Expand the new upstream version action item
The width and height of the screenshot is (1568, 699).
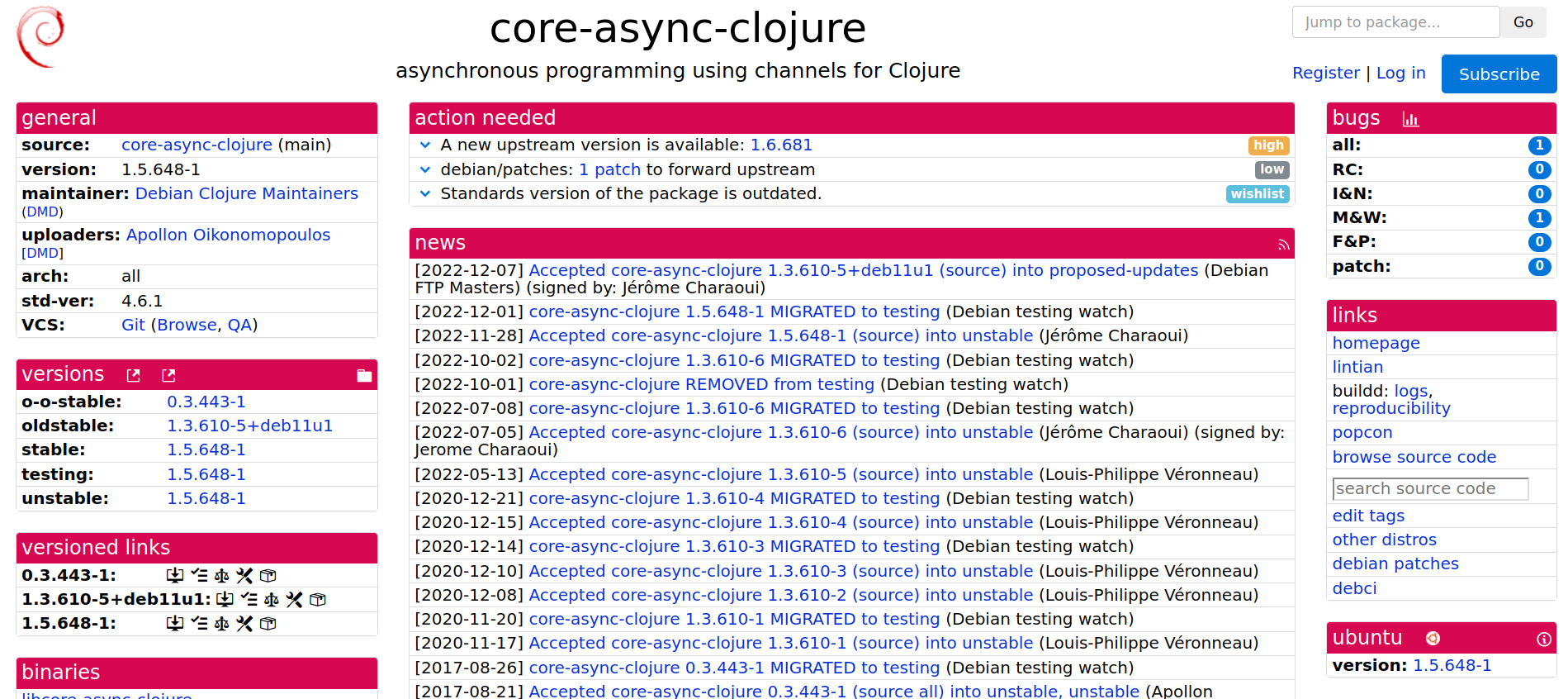click(x=425, y=145)
